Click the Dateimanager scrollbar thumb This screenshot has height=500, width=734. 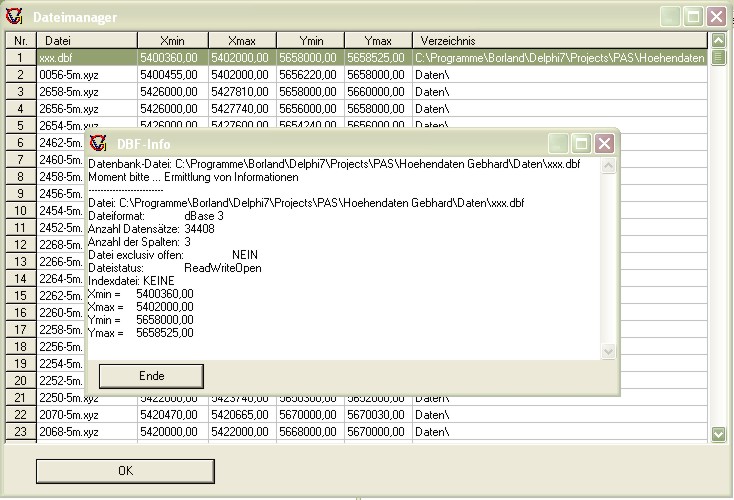pyautogui.click(x=718, y=58)
